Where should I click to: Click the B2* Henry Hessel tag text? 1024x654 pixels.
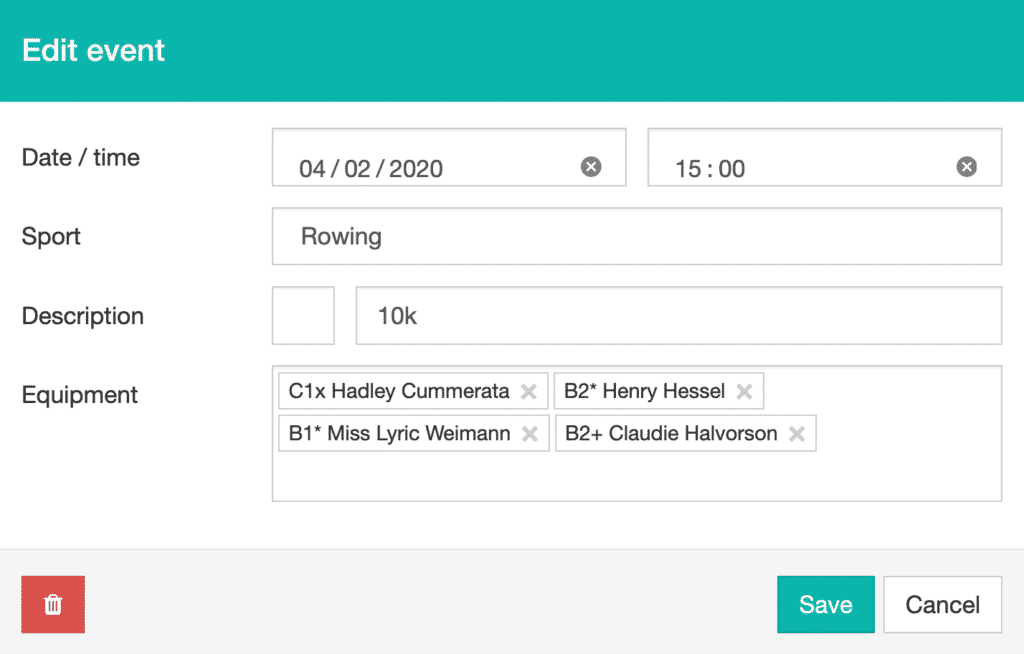[645, 391]
